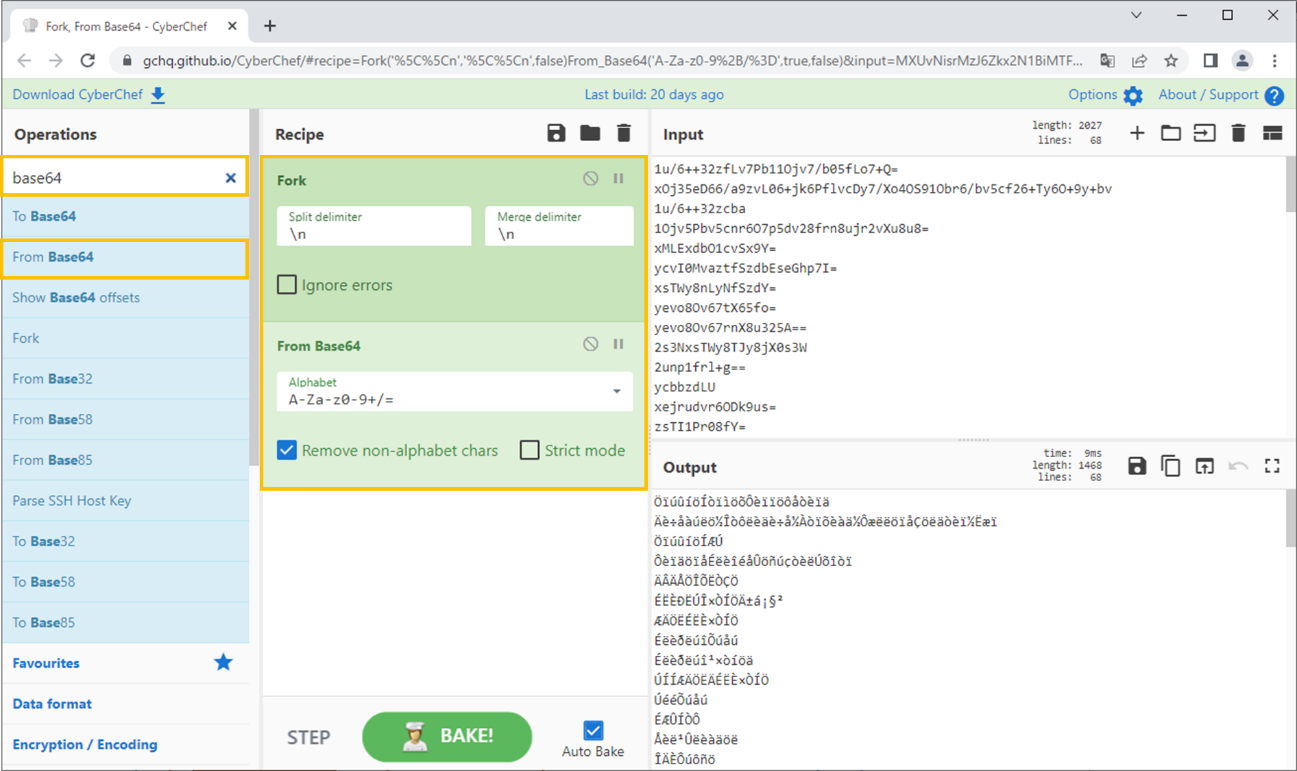Copy output to clipboard
Screen dimensions: 1297x771
(x=1170, y=466)
